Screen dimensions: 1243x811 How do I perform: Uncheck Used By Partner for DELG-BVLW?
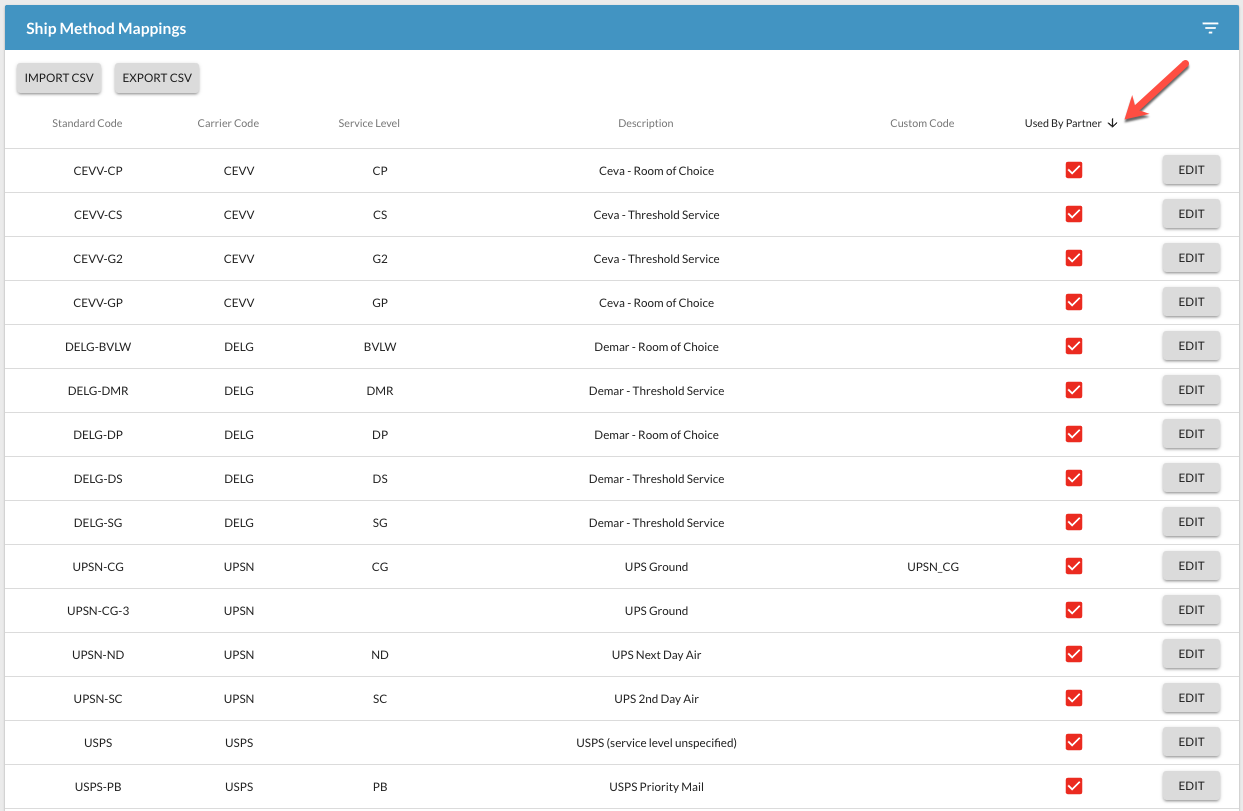1074,346
